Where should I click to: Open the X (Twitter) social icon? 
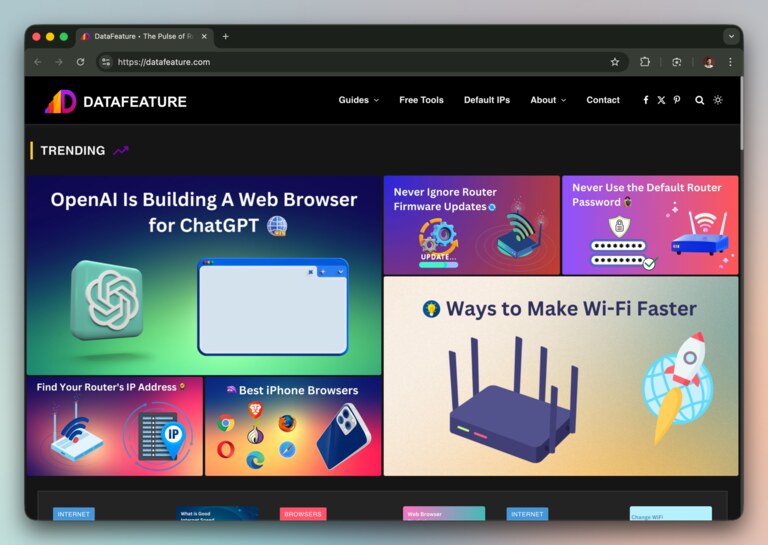pyautogui.click(x=661, y=100)
